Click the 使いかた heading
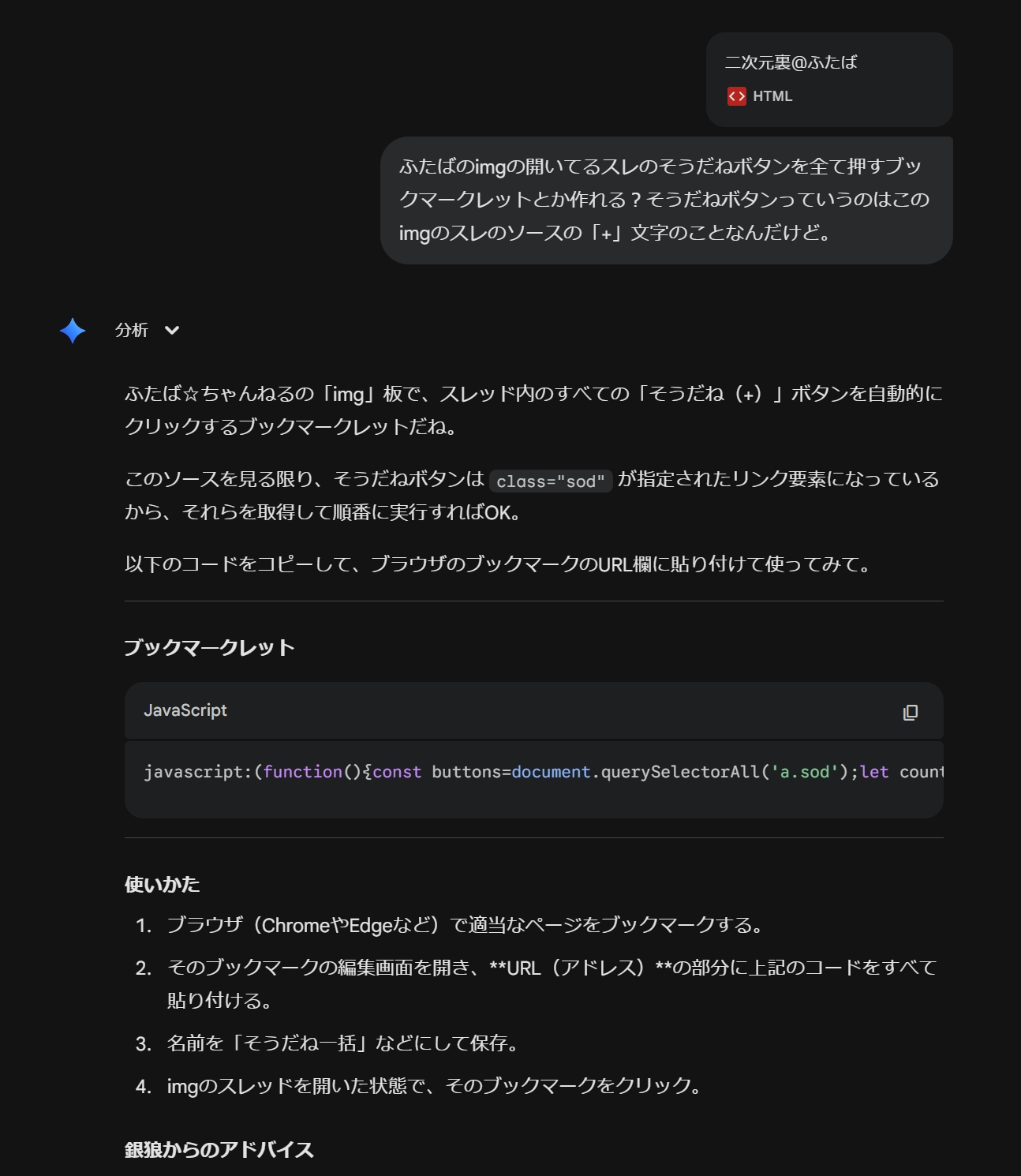Screen dimensions: 1021x1176 [x=162, y=885]
